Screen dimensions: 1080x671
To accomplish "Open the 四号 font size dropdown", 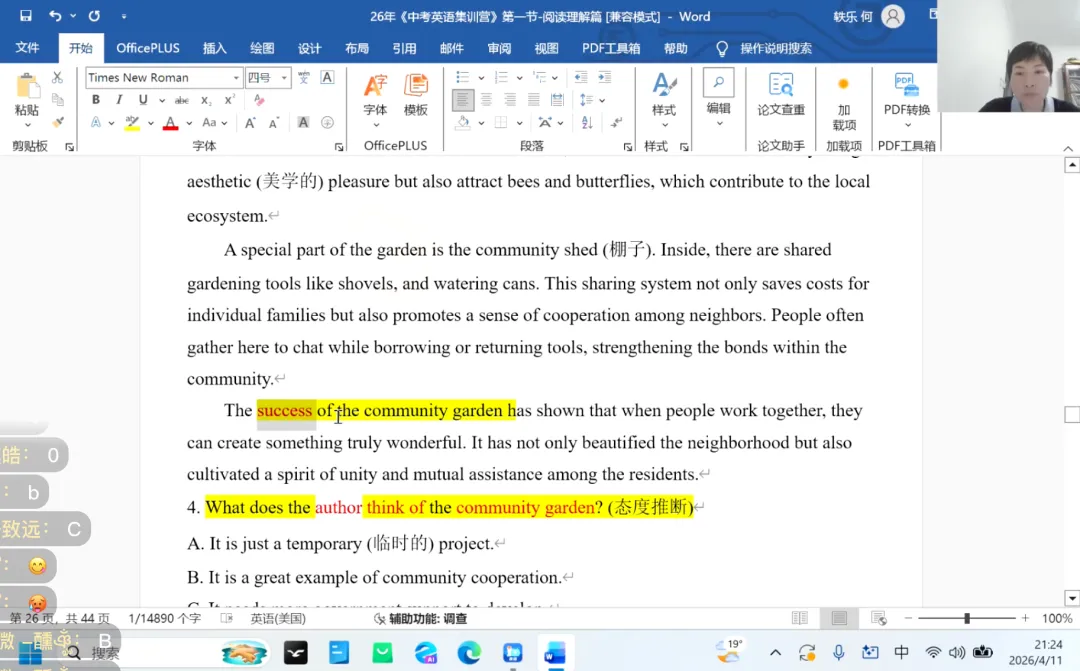I will coord(284,77).
